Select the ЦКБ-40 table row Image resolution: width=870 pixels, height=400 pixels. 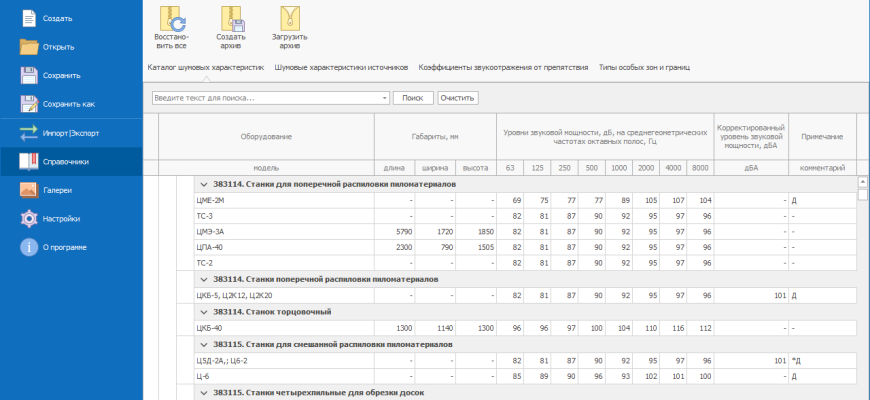click(285, 328)
